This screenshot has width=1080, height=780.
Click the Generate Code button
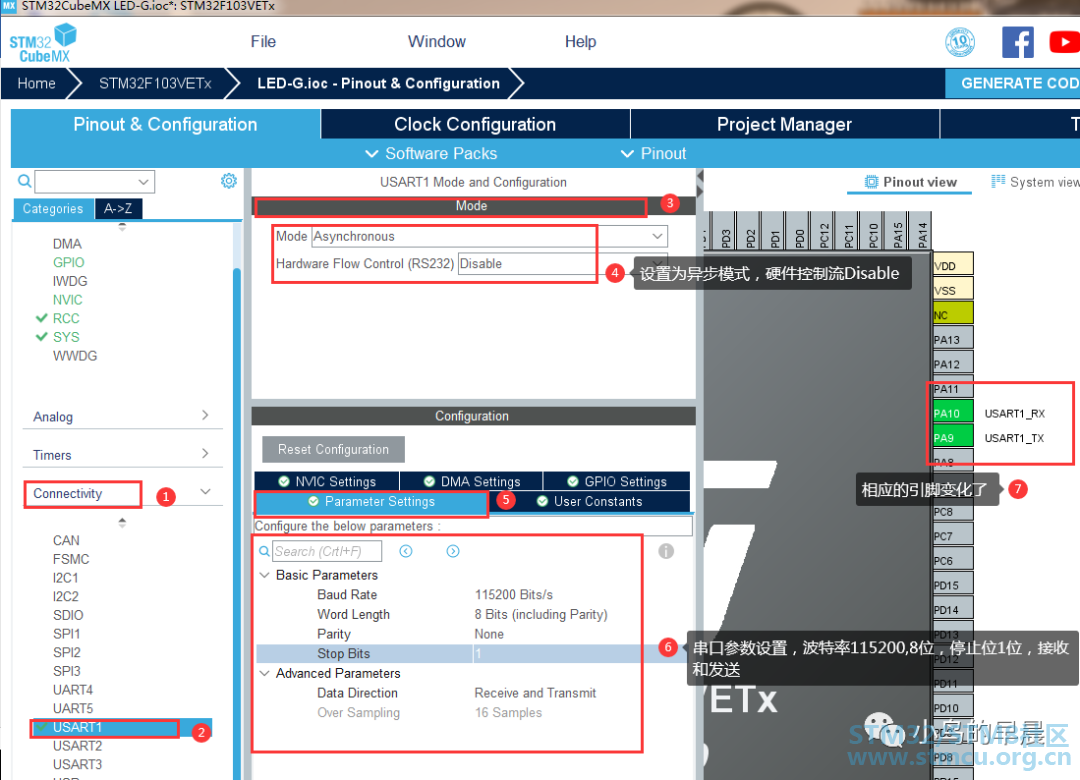click(x=1012, y=83)
